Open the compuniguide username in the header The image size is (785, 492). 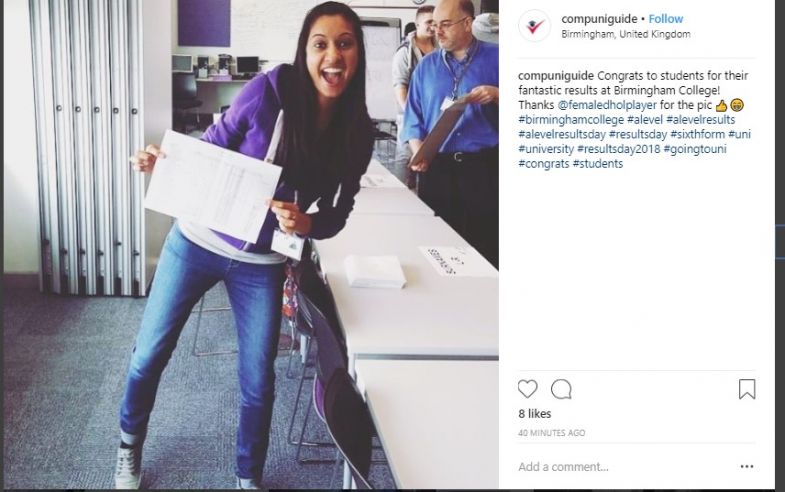click(599, 19)
